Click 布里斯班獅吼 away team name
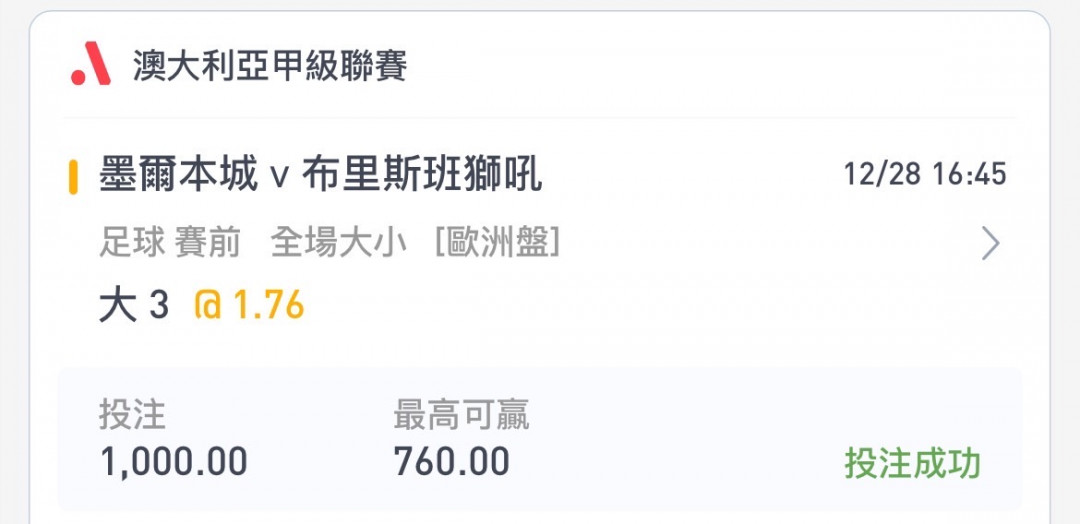Screen dimensions: 1080x524 (422, 175)
